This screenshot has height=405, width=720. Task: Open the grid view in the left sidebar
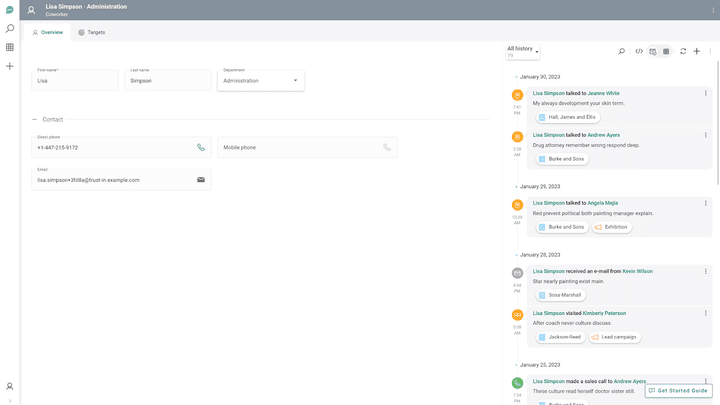[10, 47]
